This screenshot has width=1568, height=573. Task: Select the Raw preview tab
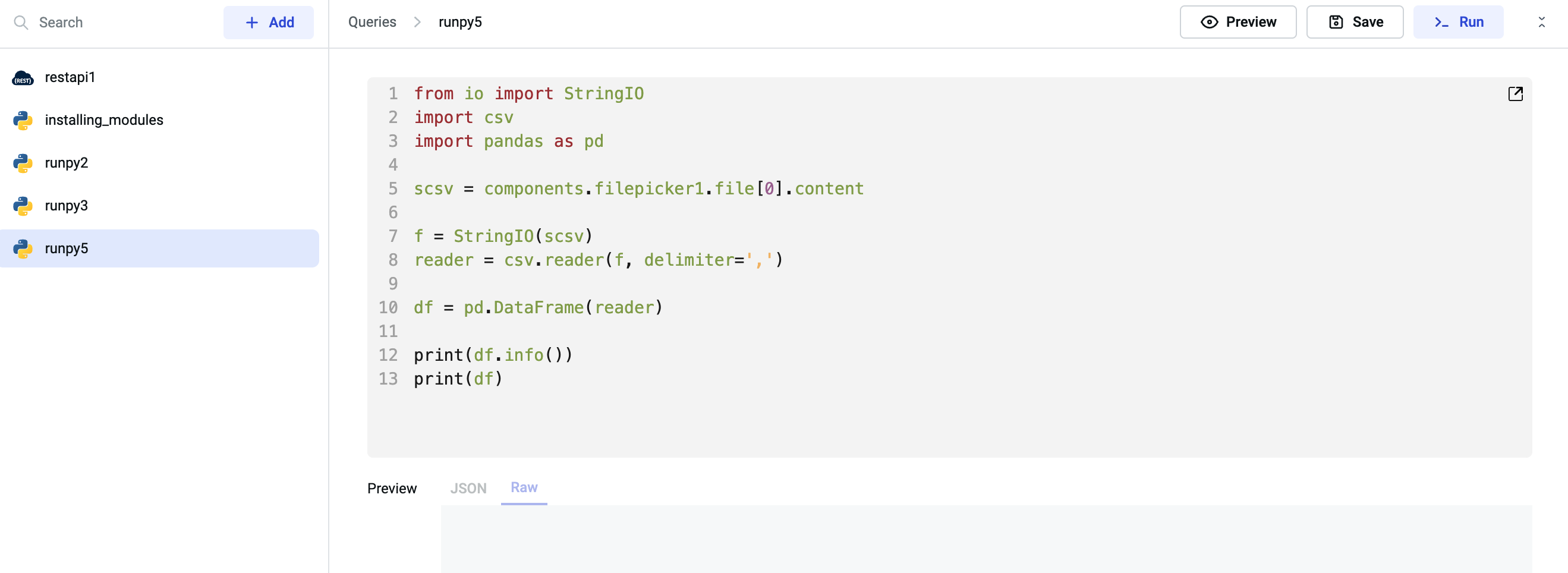click(x=524, y=488)
